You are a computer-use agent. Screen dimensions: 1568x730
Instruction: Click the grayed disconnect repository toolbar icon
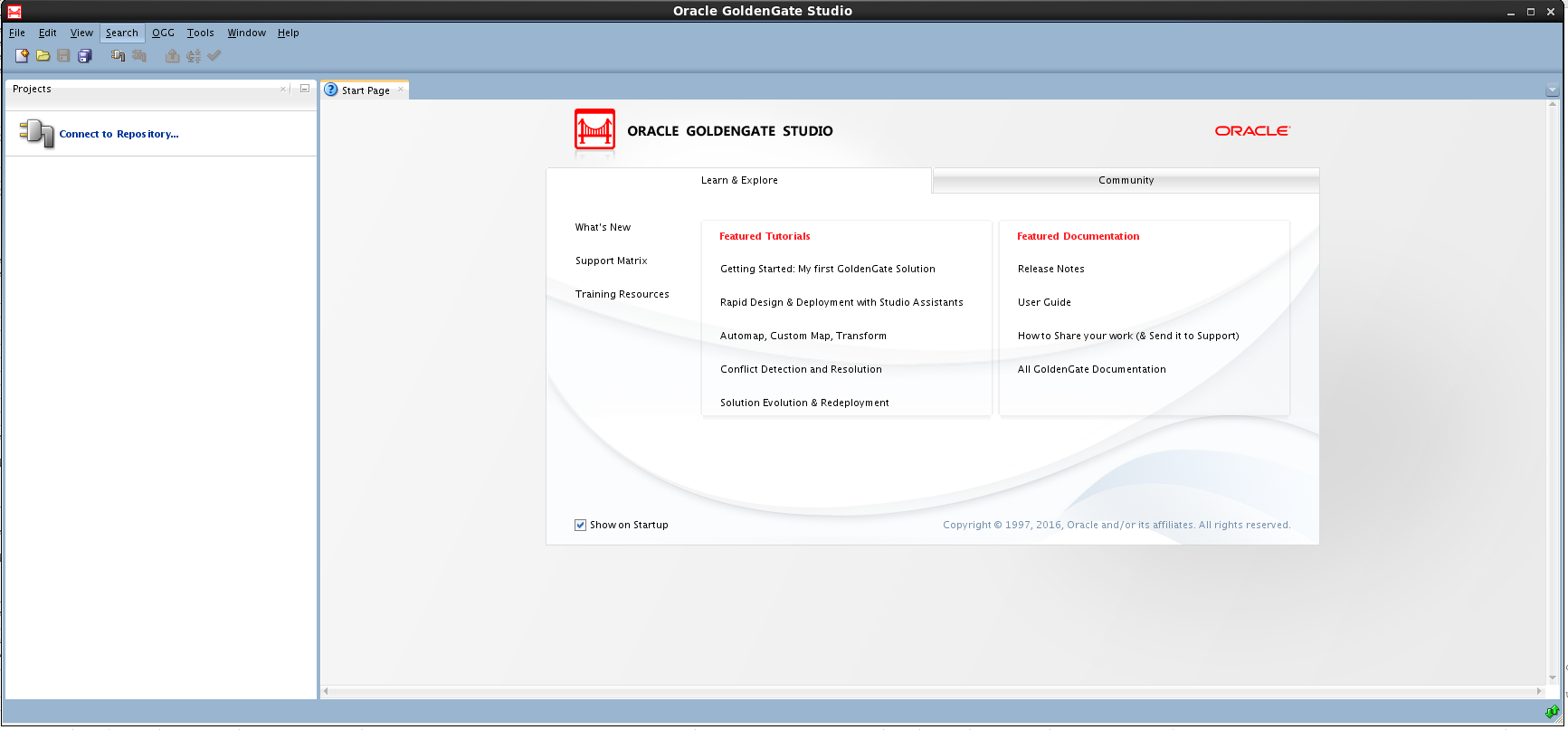[138, 56]
